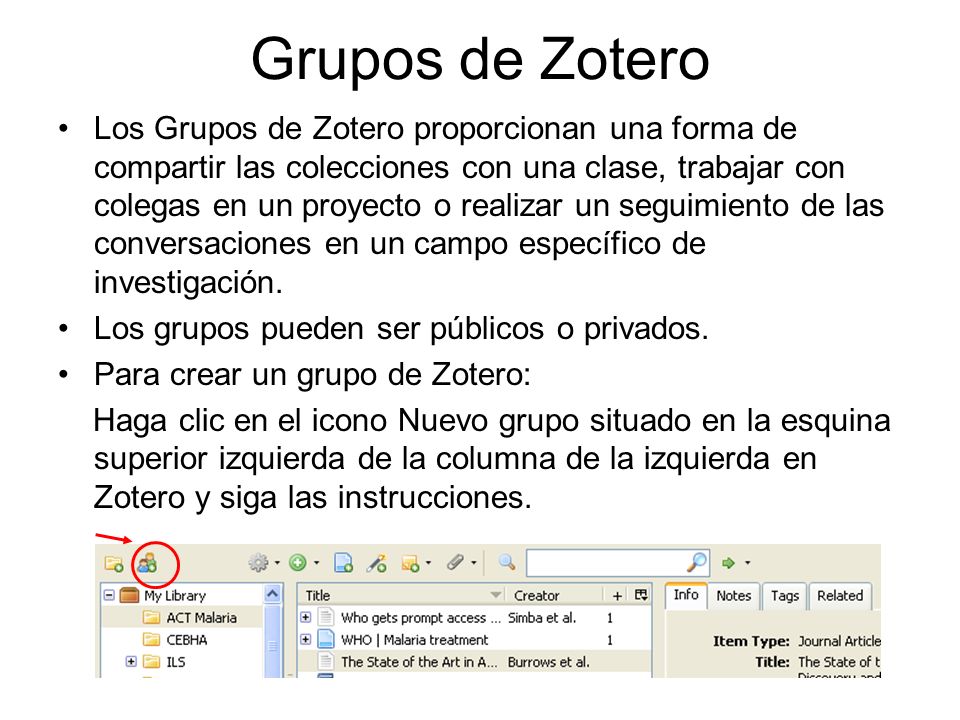Click the New Group people icon
960x720 pixels.
[148, 563]
